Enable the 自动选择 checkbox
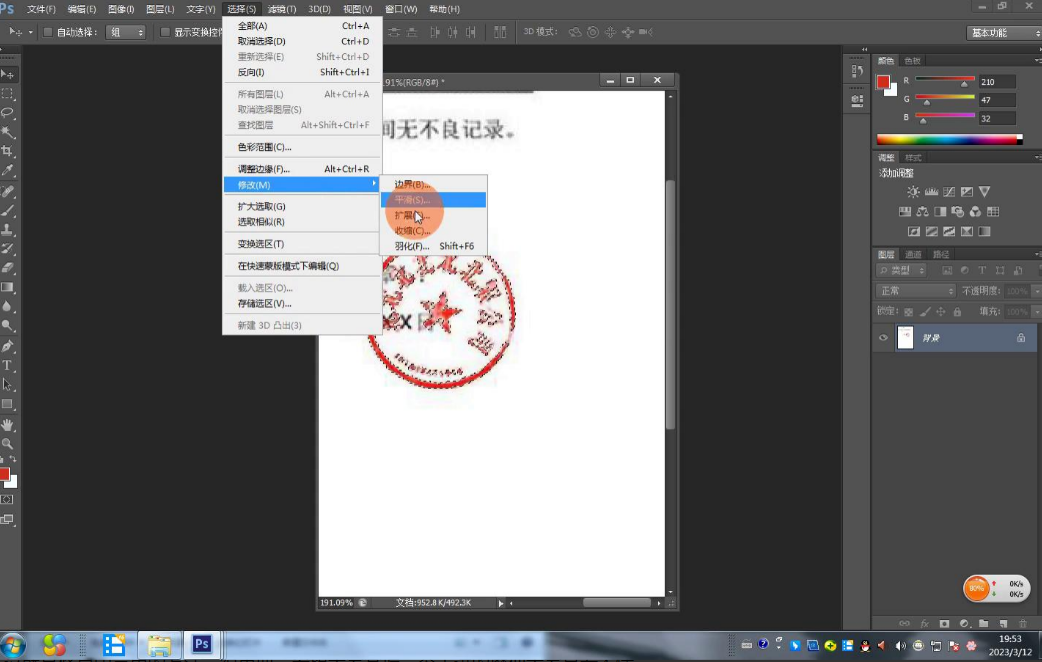Screen dimensions: 1042x662 47,32
